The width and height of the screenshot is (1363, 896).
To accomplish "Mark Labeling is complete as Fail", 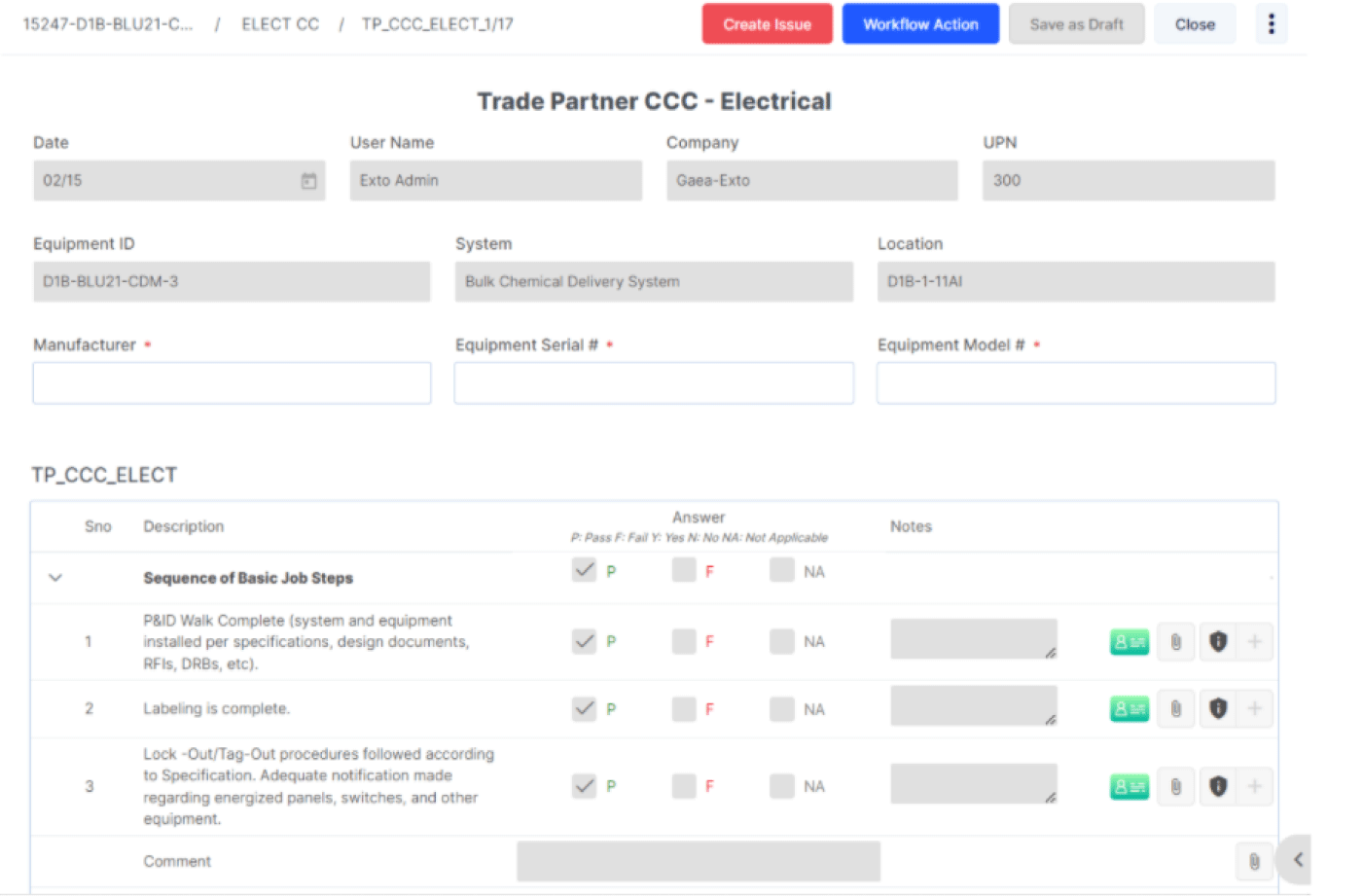I will coord(684,709).
